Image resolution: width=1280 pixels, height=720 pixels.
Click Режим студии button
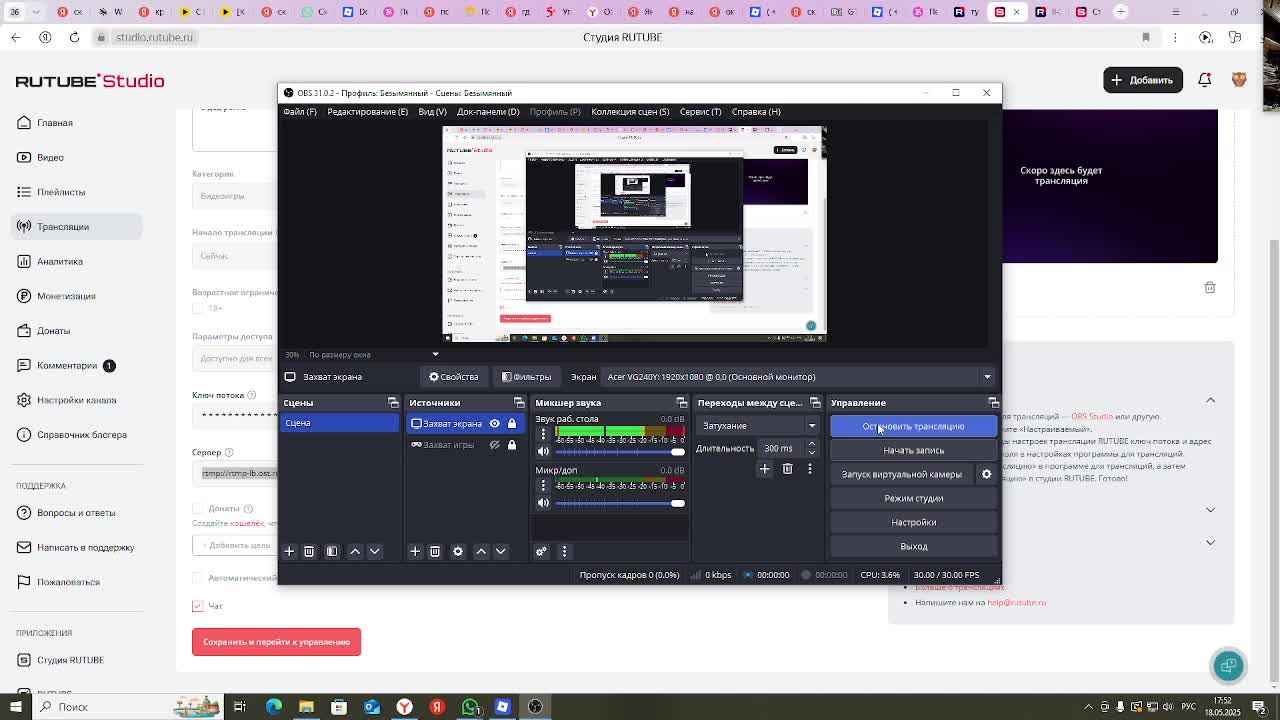coord(913,498)
